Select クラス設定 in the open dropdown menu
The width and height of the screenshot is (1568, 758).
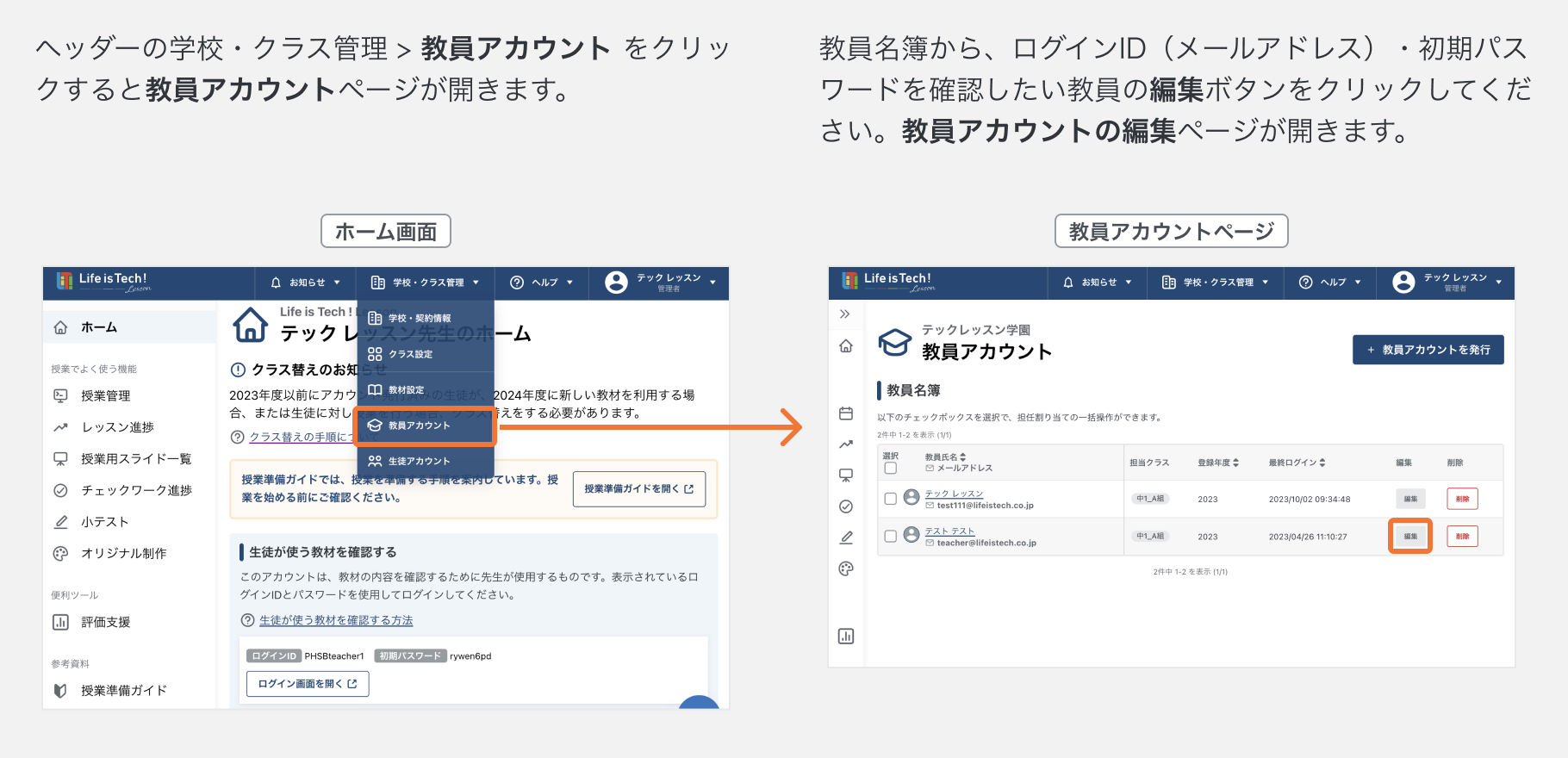[x=426, y=354]
